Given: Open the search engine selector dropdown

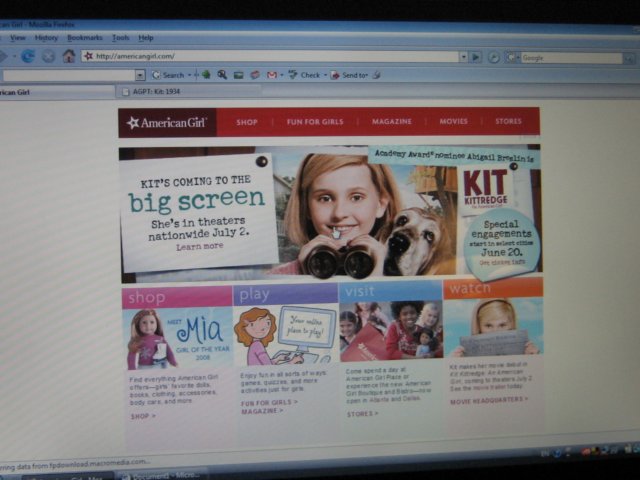Looking at the screenshot, I should pyautogui.click(x=518, y=58).
